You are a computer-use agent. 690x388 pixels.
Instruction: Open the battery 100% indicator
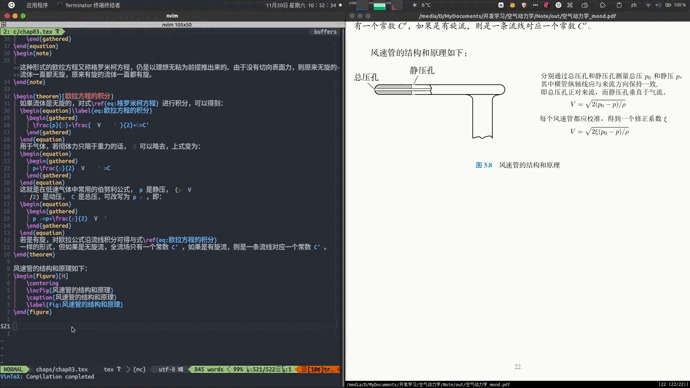(x=675, y=5)
